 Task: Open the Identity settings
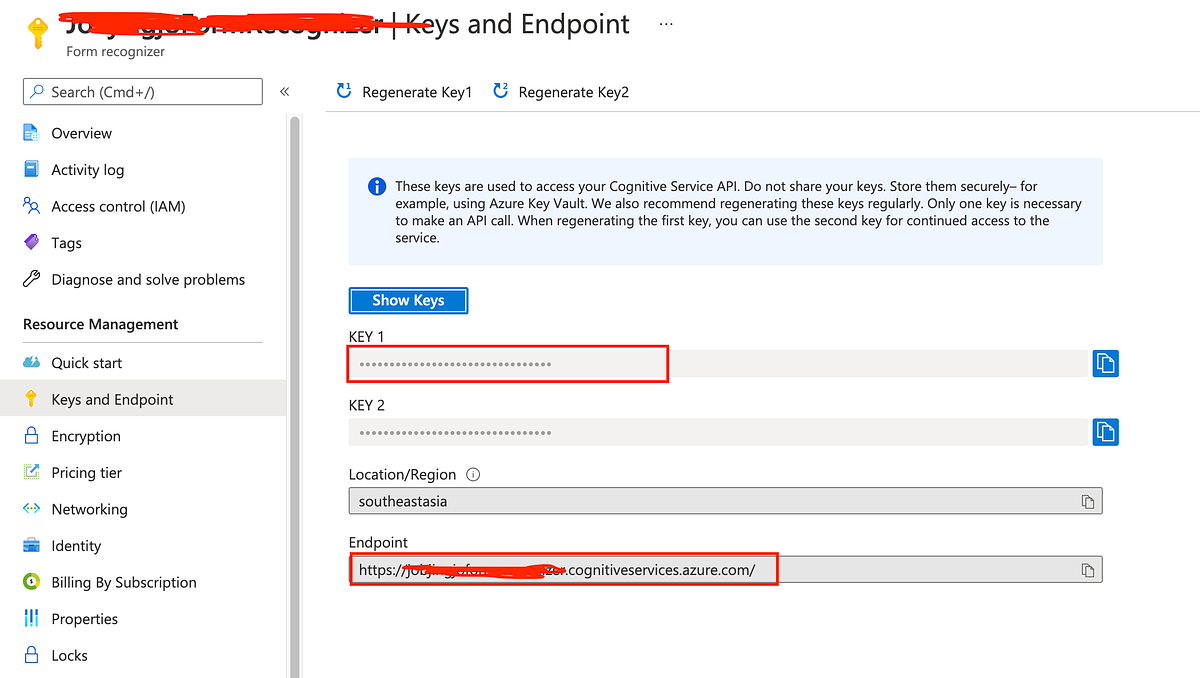(x=33, y=545)
